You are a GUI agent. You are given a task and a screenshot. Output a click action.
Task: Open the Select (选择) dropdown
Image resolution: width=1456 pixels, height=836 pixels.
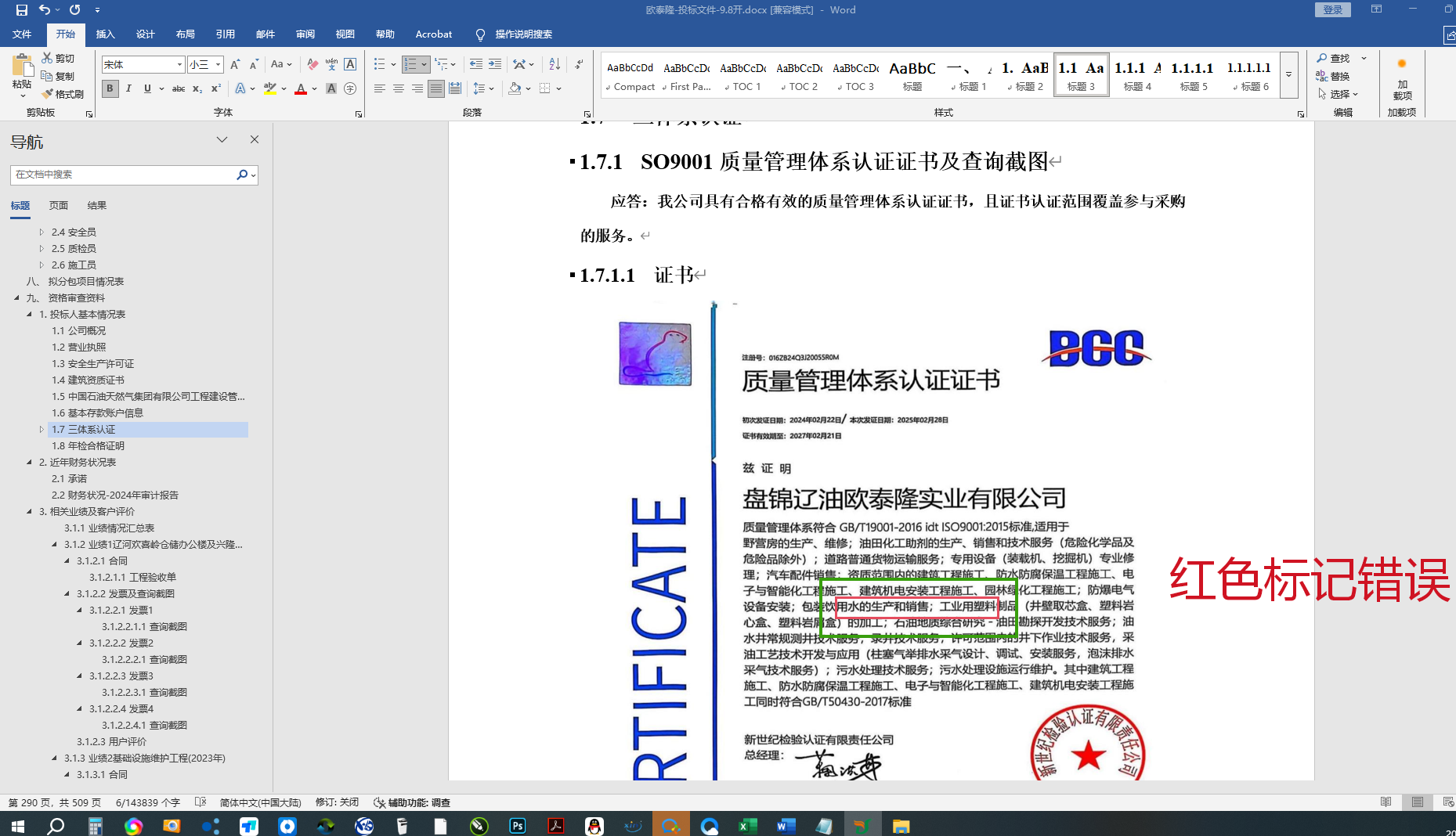[1339, 94]
